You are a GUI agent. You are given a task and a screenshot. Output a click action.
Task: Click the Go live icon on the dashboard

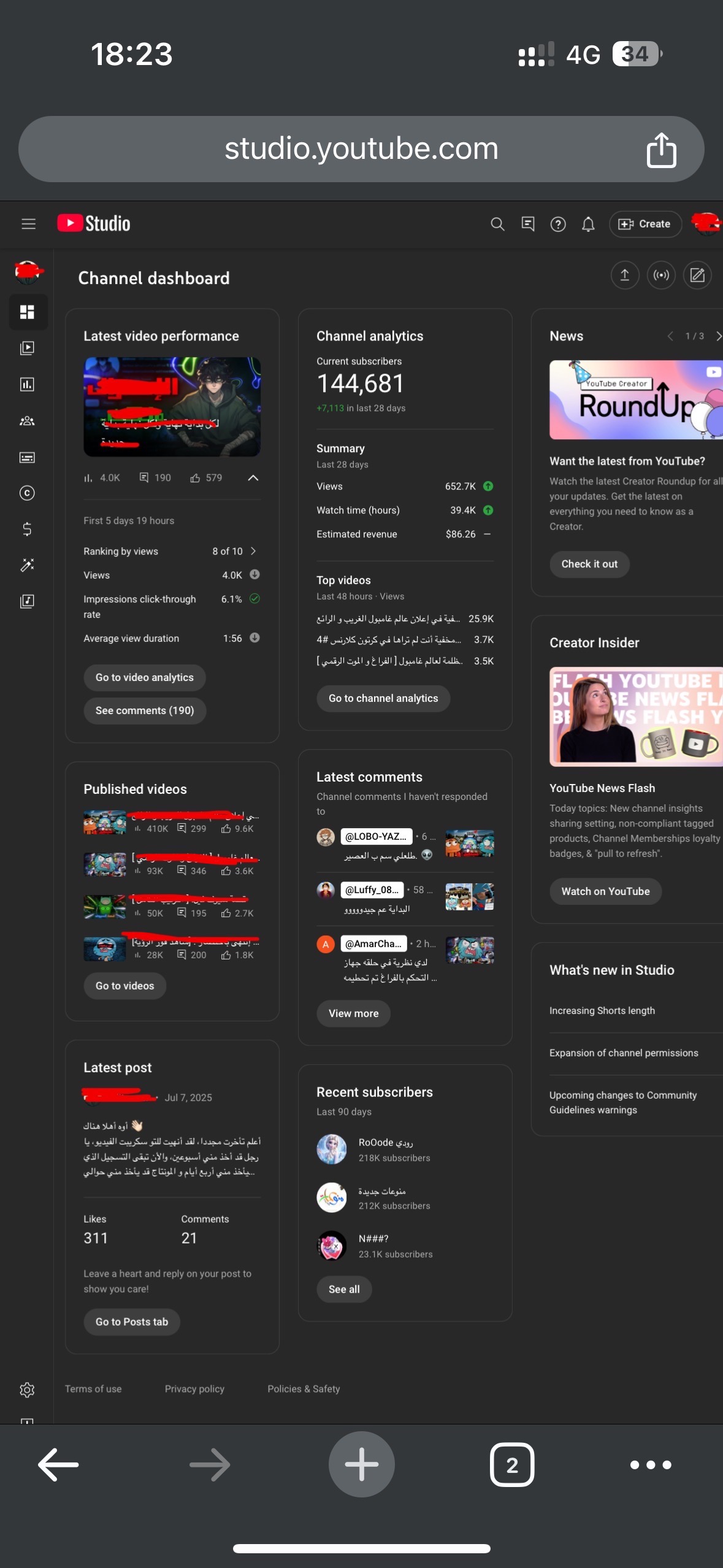click(661, 275)
